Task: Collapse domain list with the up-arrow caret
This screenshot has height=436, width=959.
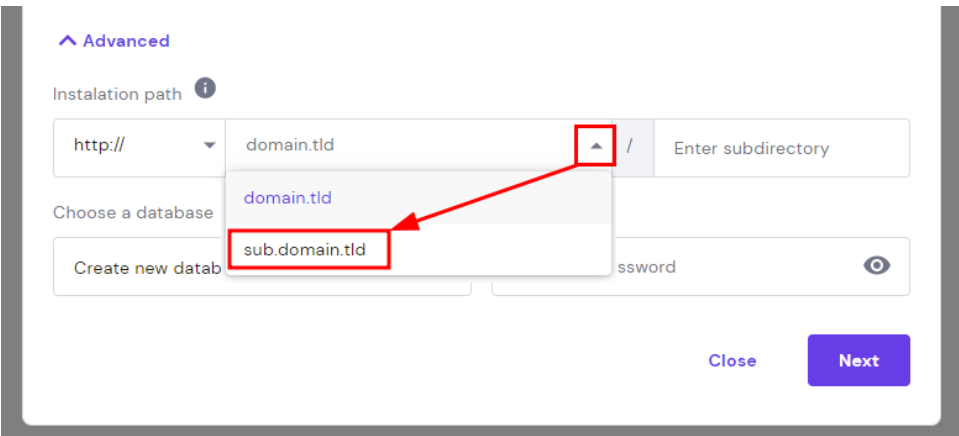Action: [x=596, y=146]
